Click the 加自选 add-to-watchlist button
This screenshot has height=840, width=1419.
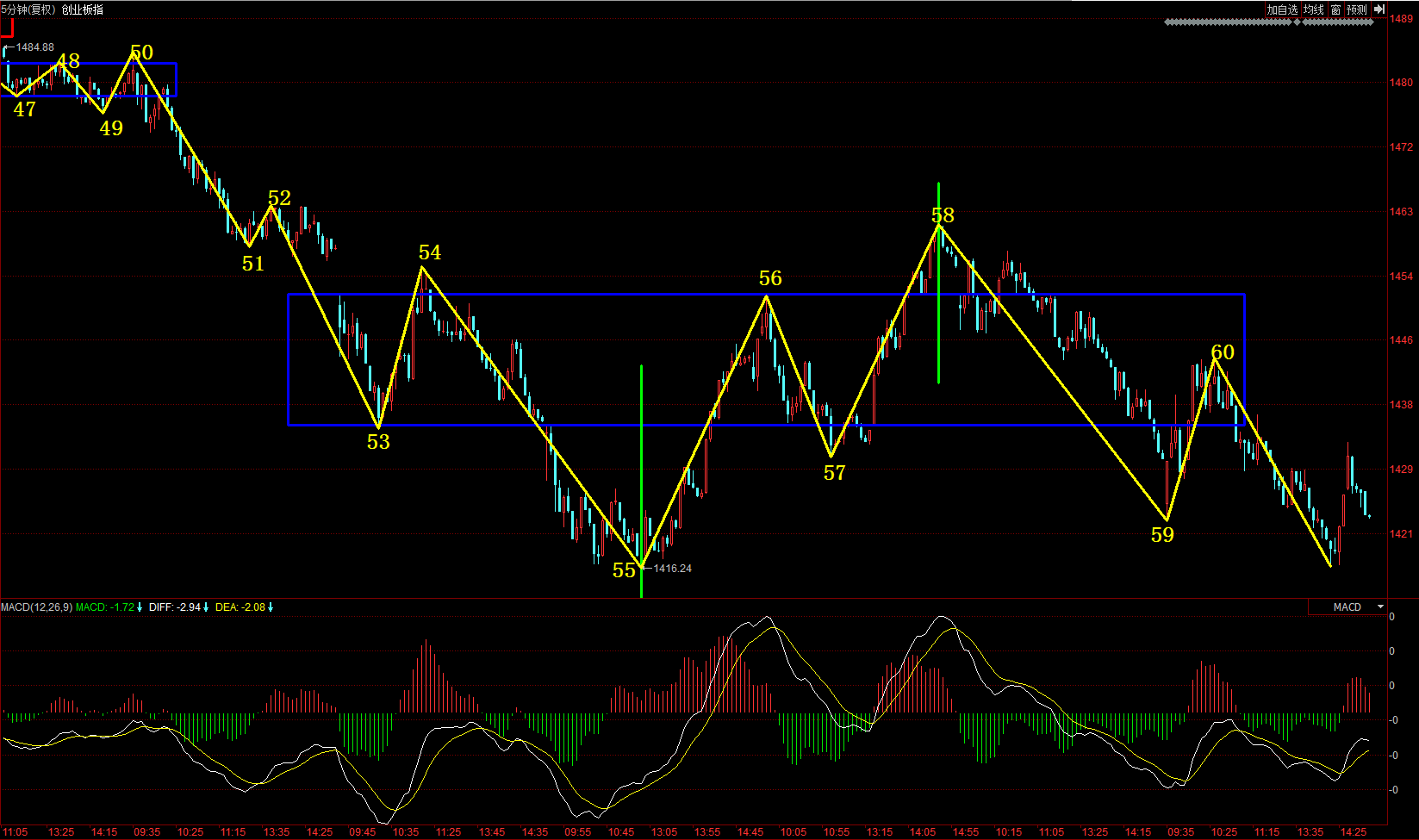[x=1282, y=9]
